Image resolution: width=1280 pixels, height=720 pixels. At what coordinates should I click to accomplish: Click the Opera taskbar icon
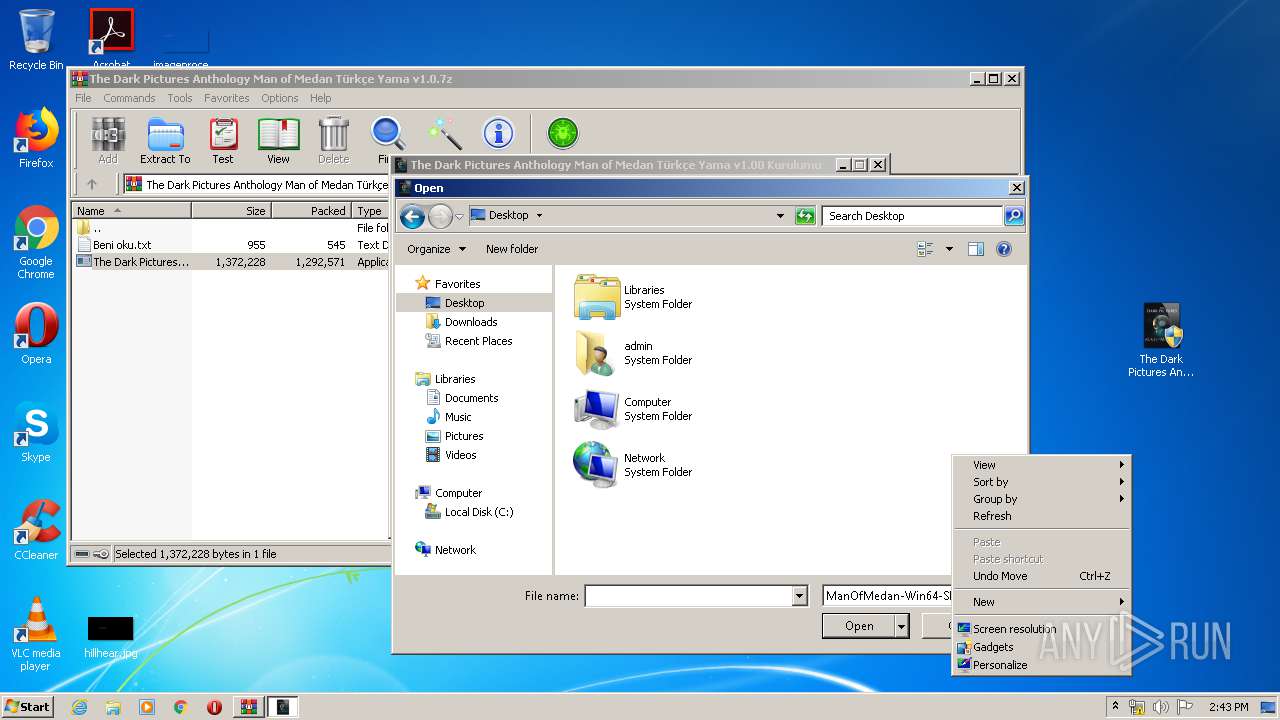pos(214,707)
